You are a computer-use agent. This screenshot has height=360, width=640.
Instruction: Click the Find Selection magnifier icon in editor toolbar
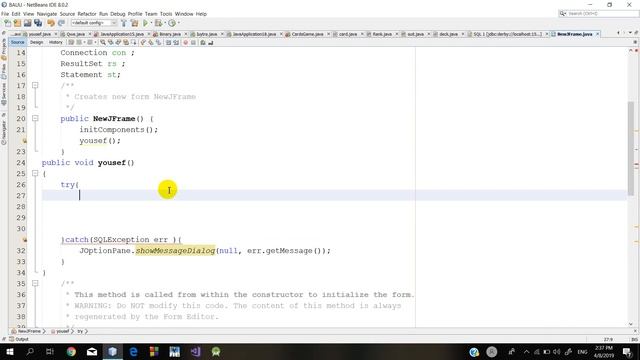click(103, 42)
